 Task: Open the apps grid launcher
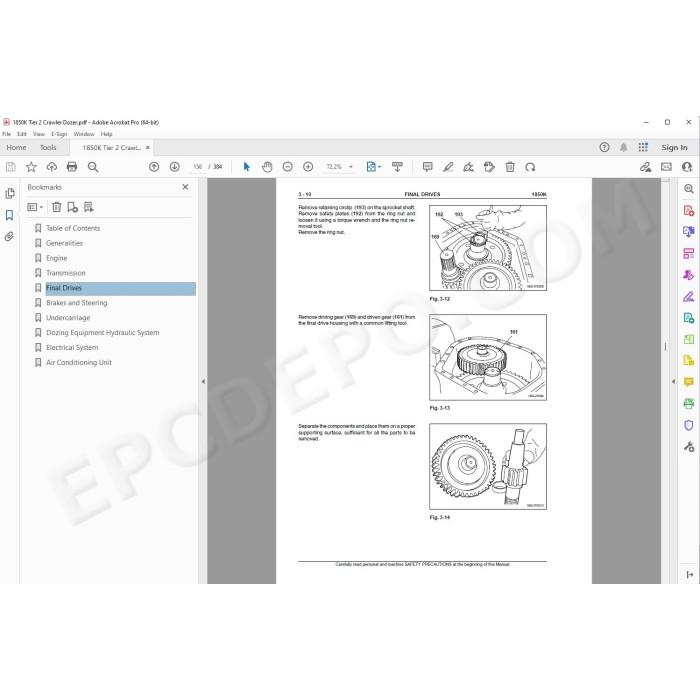(643, 147)
